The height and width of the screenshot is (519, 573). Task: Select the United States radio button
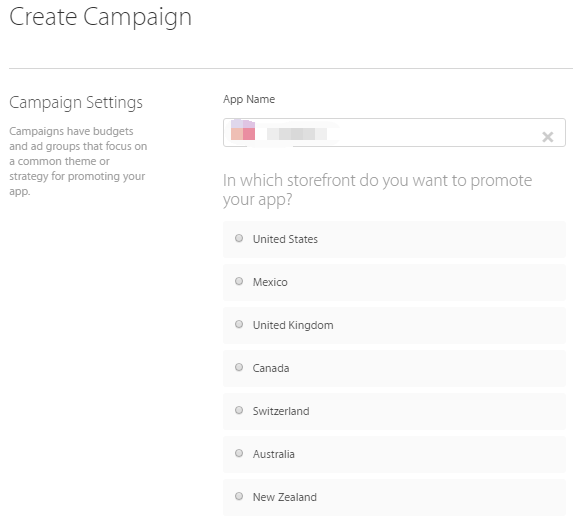tap(239, 238)
